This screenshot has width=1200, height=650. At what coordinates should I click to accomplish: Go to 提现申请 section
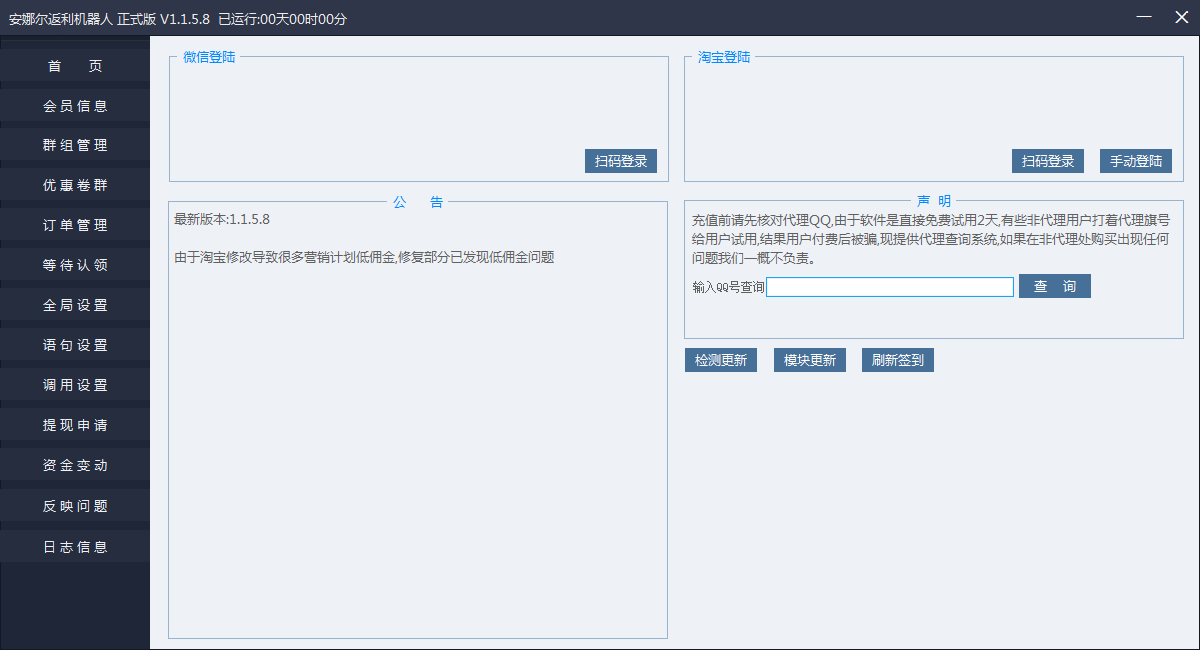click(75, 426)
